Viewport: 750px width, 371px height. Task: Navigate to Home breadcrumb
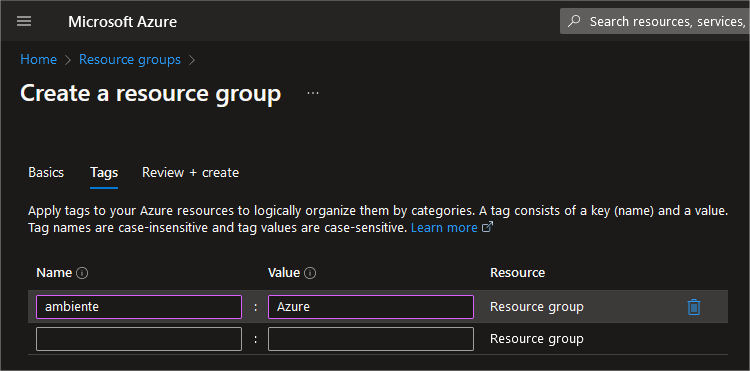point(38,59)
